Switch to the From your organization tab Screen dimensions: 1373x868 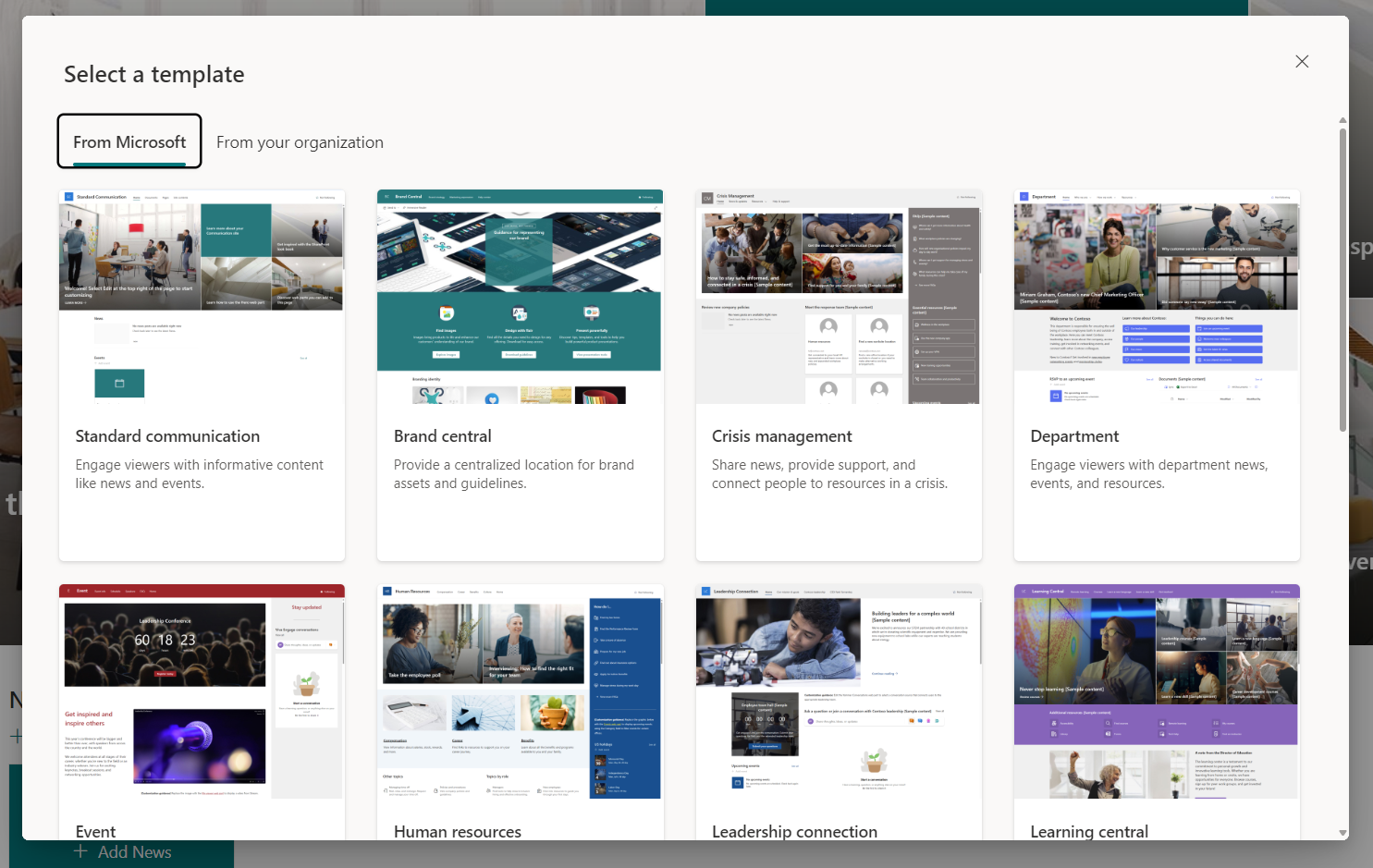point(300,141)
